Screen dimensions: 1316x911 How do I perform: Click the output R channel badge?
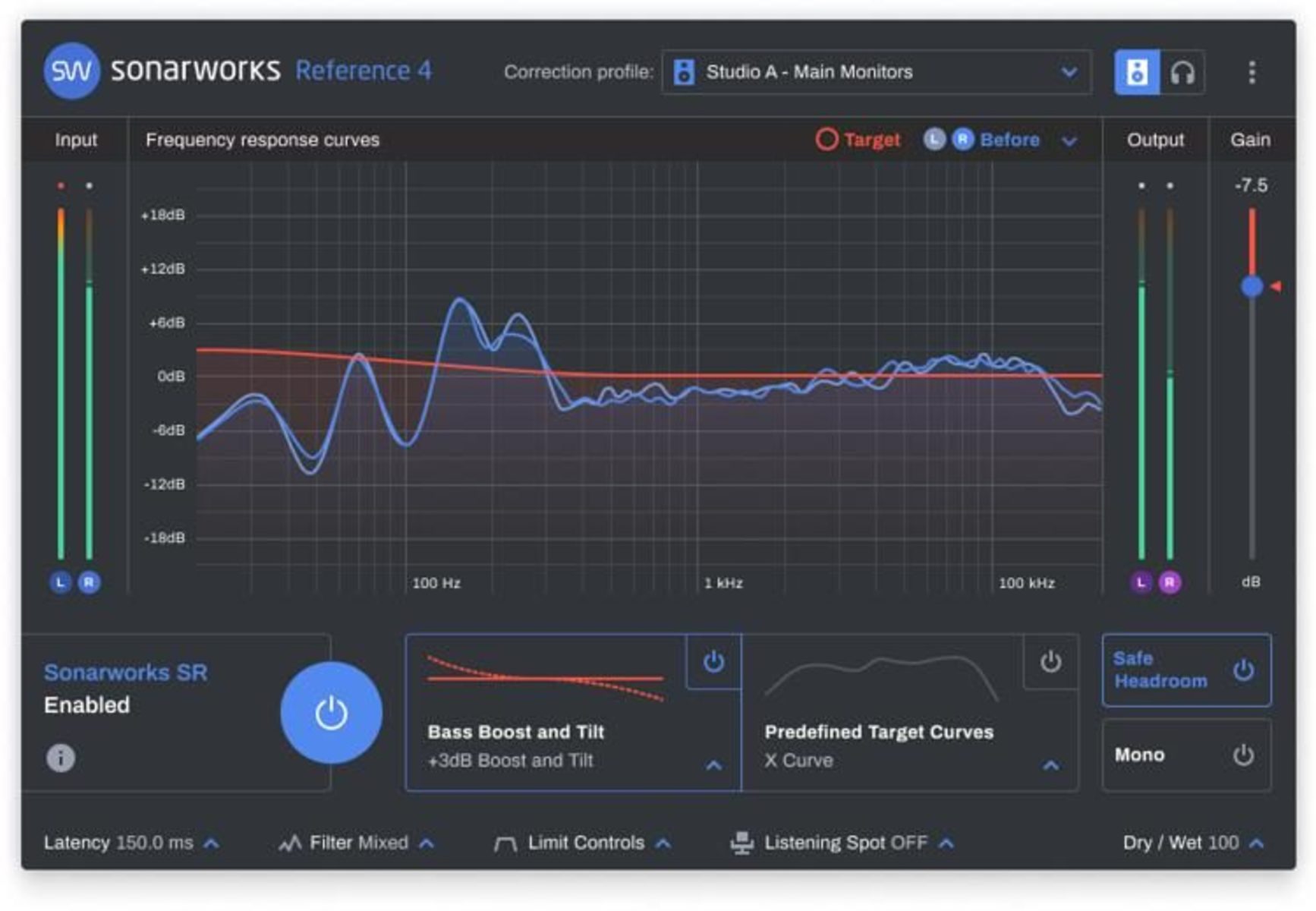(x=1170, y=582)
